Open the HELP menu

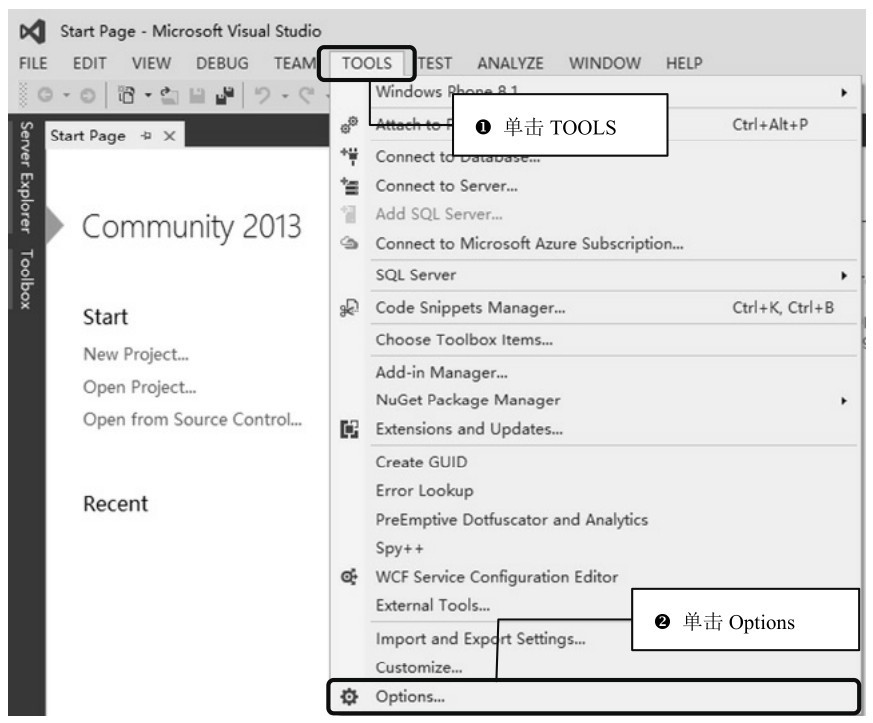(x=684, y=63)
